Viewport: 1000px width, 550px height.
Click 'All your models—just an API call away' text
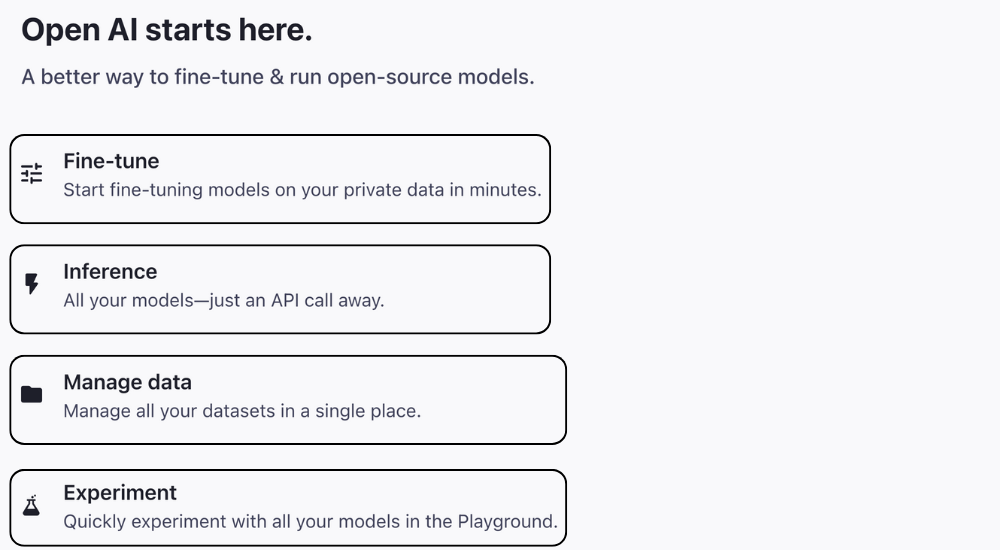(224, 300)
